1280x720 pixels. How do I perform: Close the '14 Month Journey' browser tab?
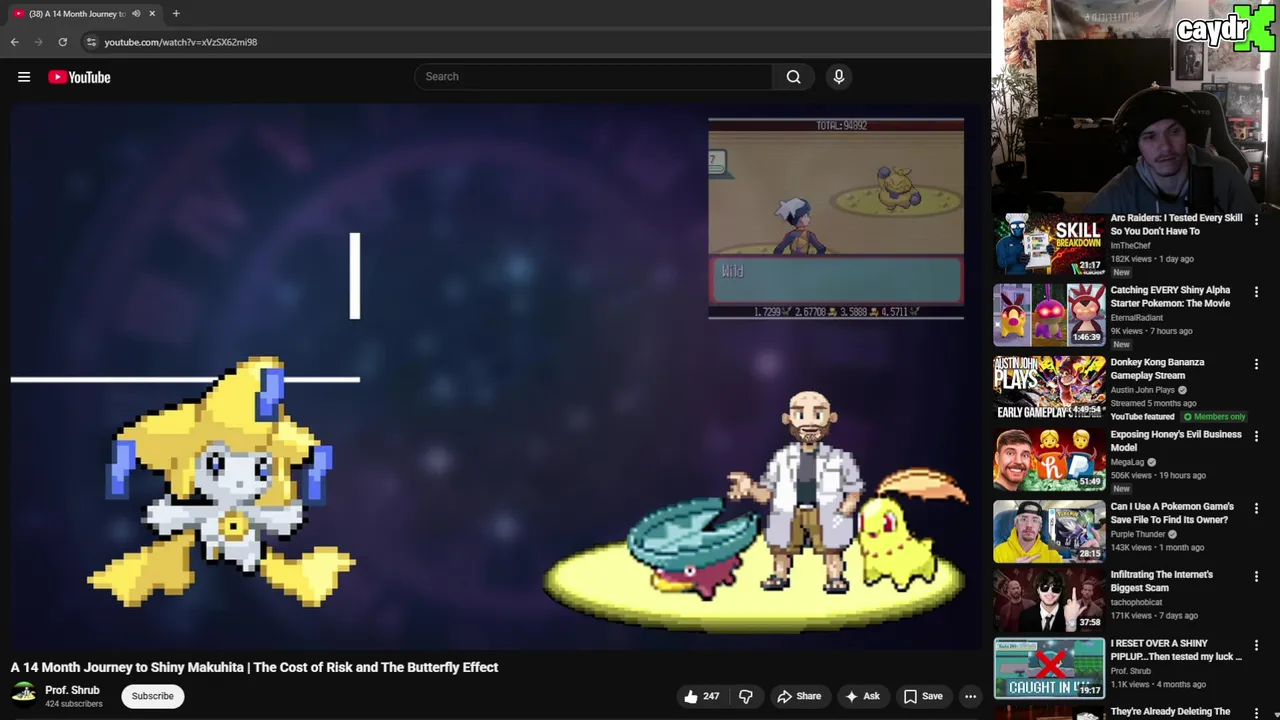152,13
